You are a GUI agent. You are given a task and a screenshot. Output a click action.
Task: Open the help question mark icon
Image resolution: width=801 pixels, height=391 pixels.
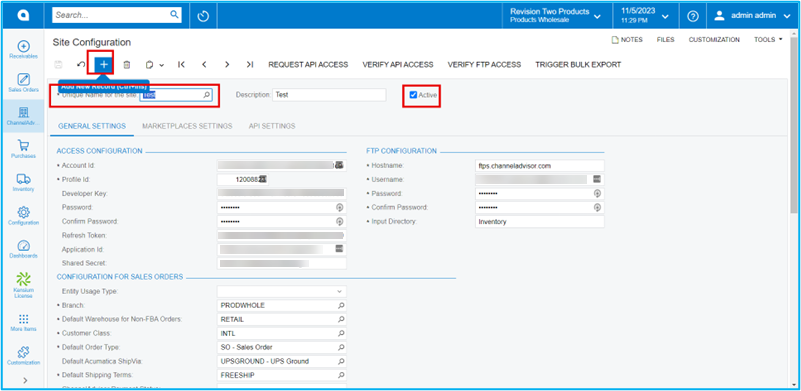click(x=692, y=16)
